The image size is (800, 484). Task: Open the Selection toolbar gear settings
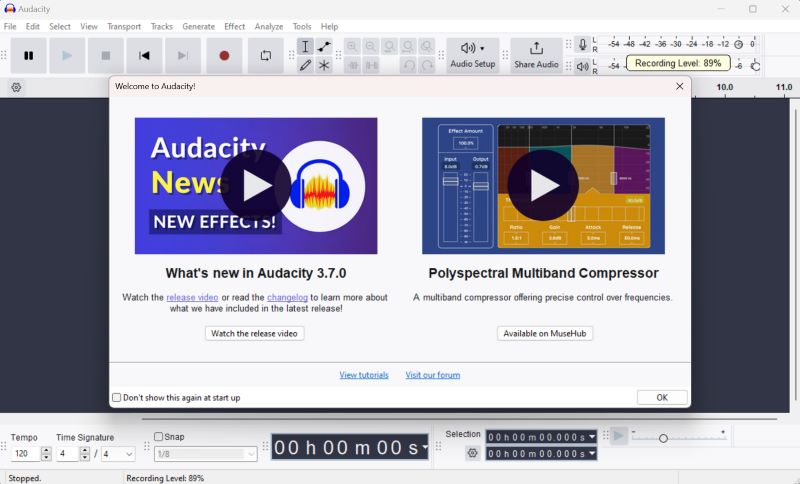coord(472,453)
